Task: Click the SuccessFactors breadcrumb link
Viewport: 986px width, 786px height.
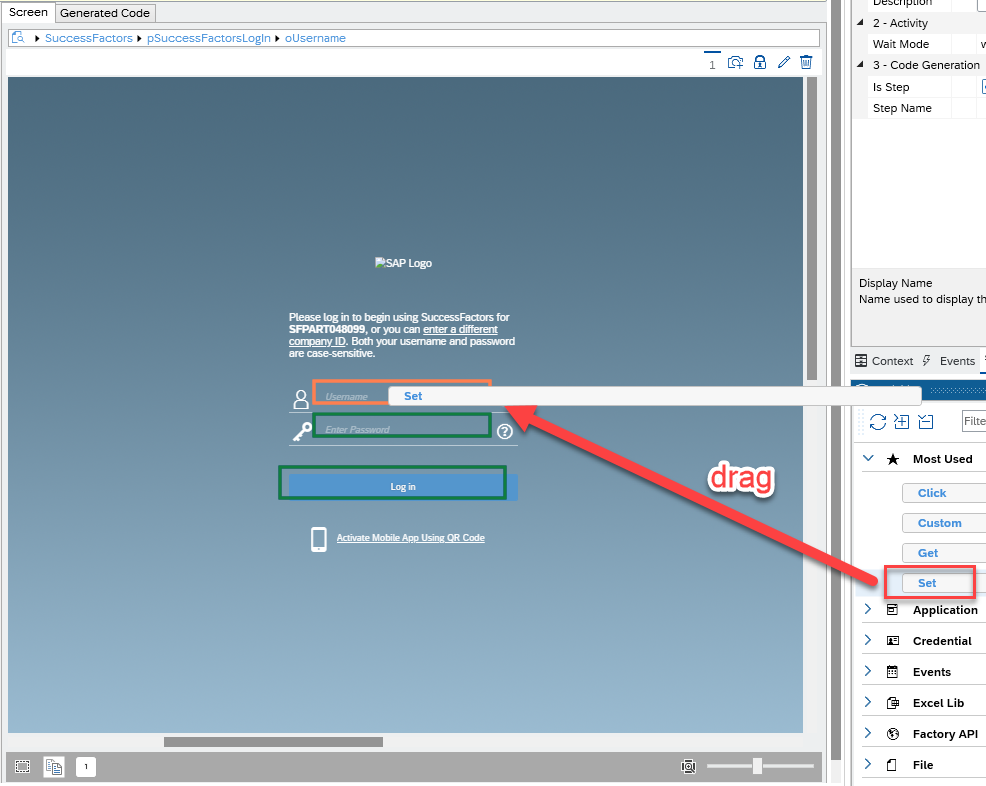Action: (89, 38)
